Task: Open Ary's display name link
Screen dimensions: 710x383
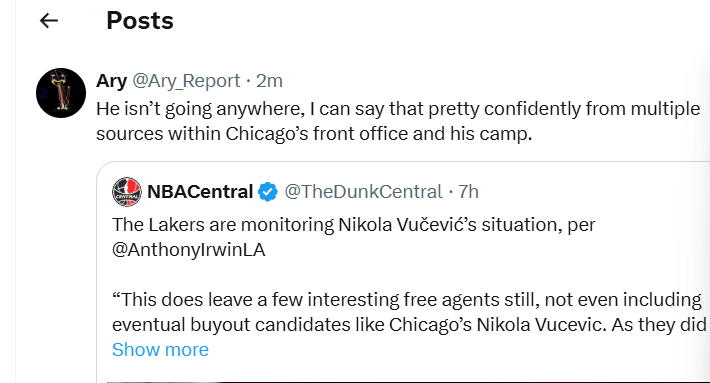Action: [111, 81]
